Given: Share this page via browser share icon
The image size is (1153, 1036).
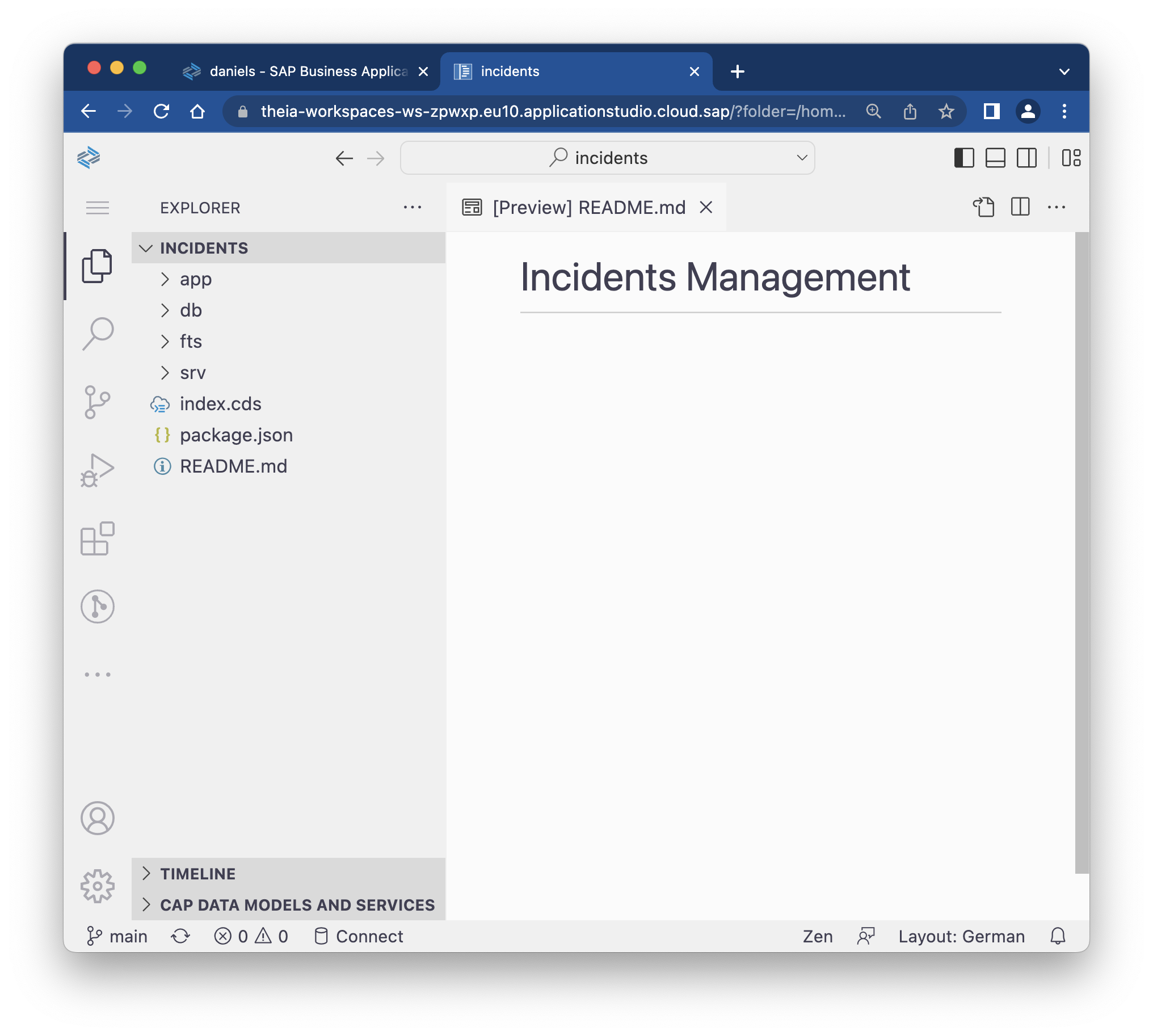Looking at the screenshot, I should click(x=911, y=112).
